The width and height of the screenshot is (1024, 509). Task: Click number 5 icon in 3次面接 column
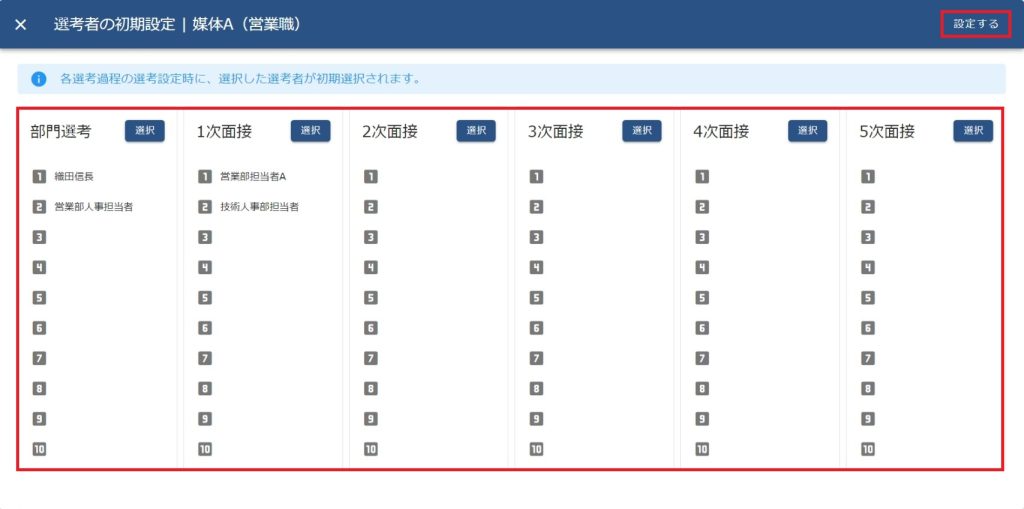click(536, 298)
